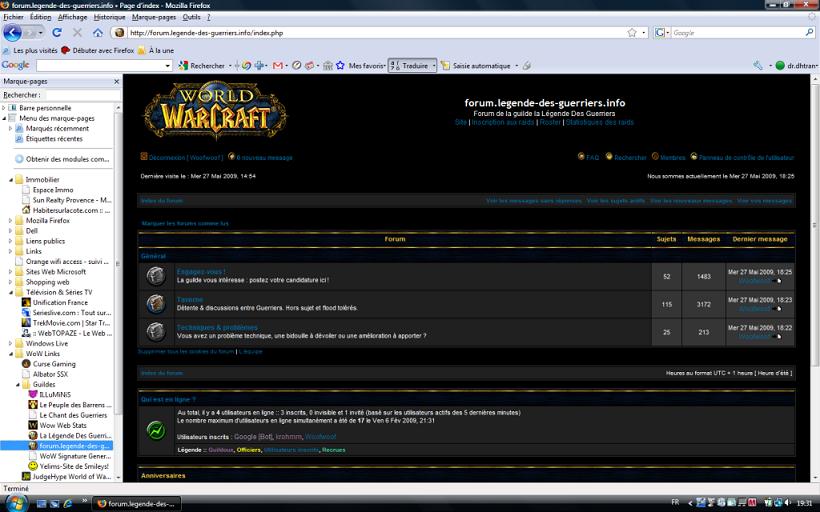Image resolution: width=820 pixels, height=512 pixels.
Task: Close the Marque-pages sidebar panel
Action: [x=116, y=81]
